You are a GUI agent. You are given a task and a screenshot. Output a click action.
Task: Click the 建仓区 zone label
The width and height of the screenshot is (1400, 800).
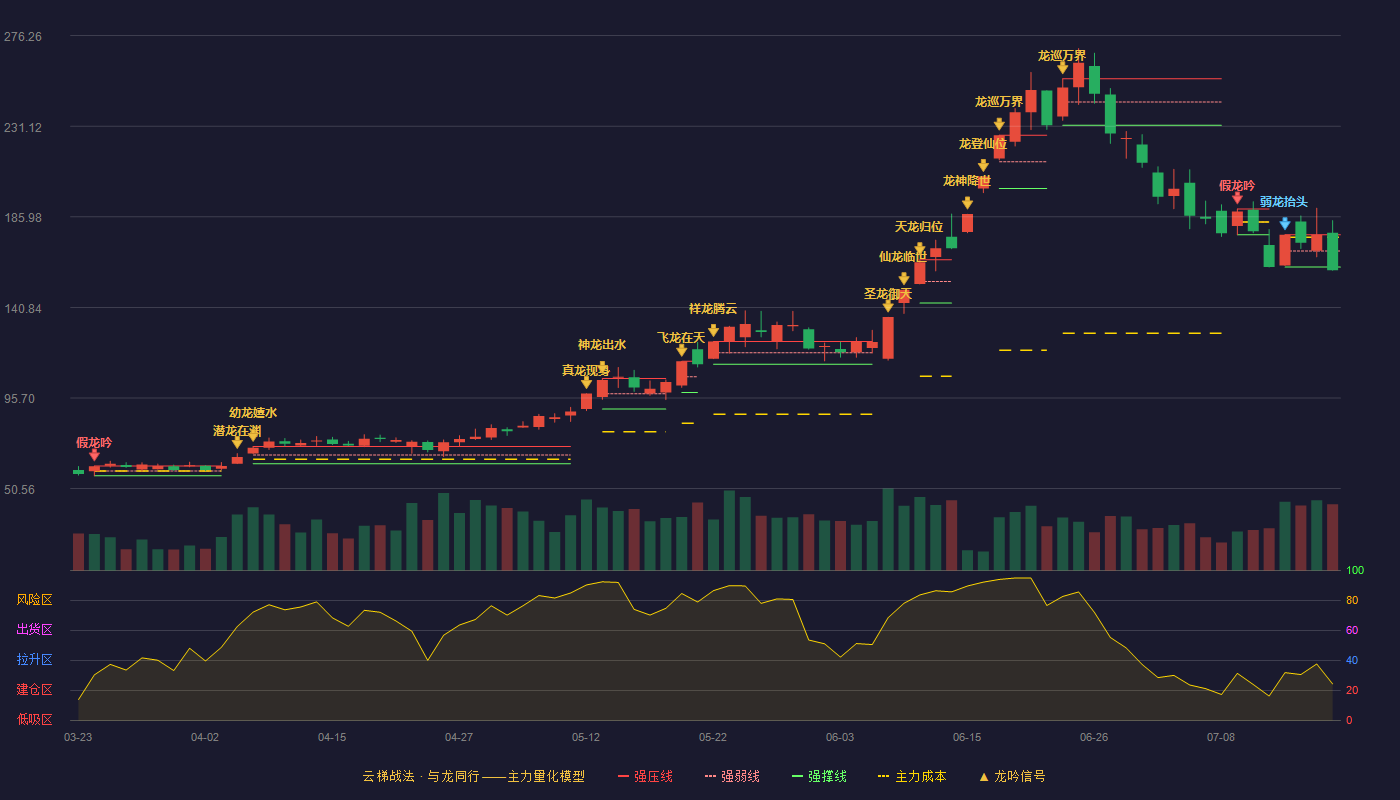pyautogui.click(x=35, y=690)
